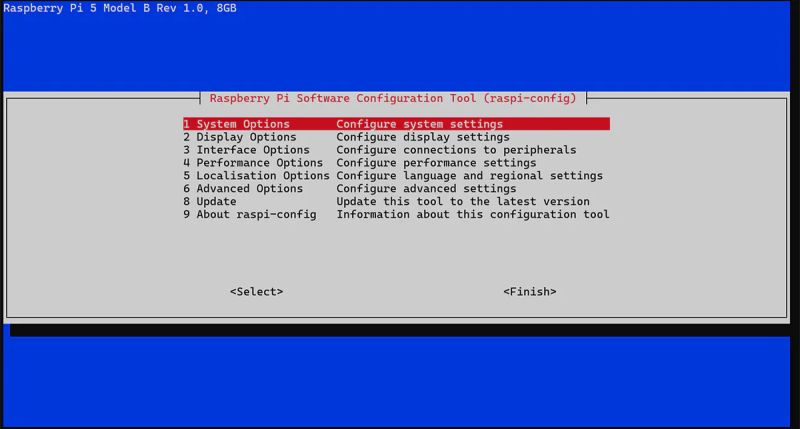
Task: Click 'Configure system settings' description
Action: pyautogui.click(x=419, y=124)
